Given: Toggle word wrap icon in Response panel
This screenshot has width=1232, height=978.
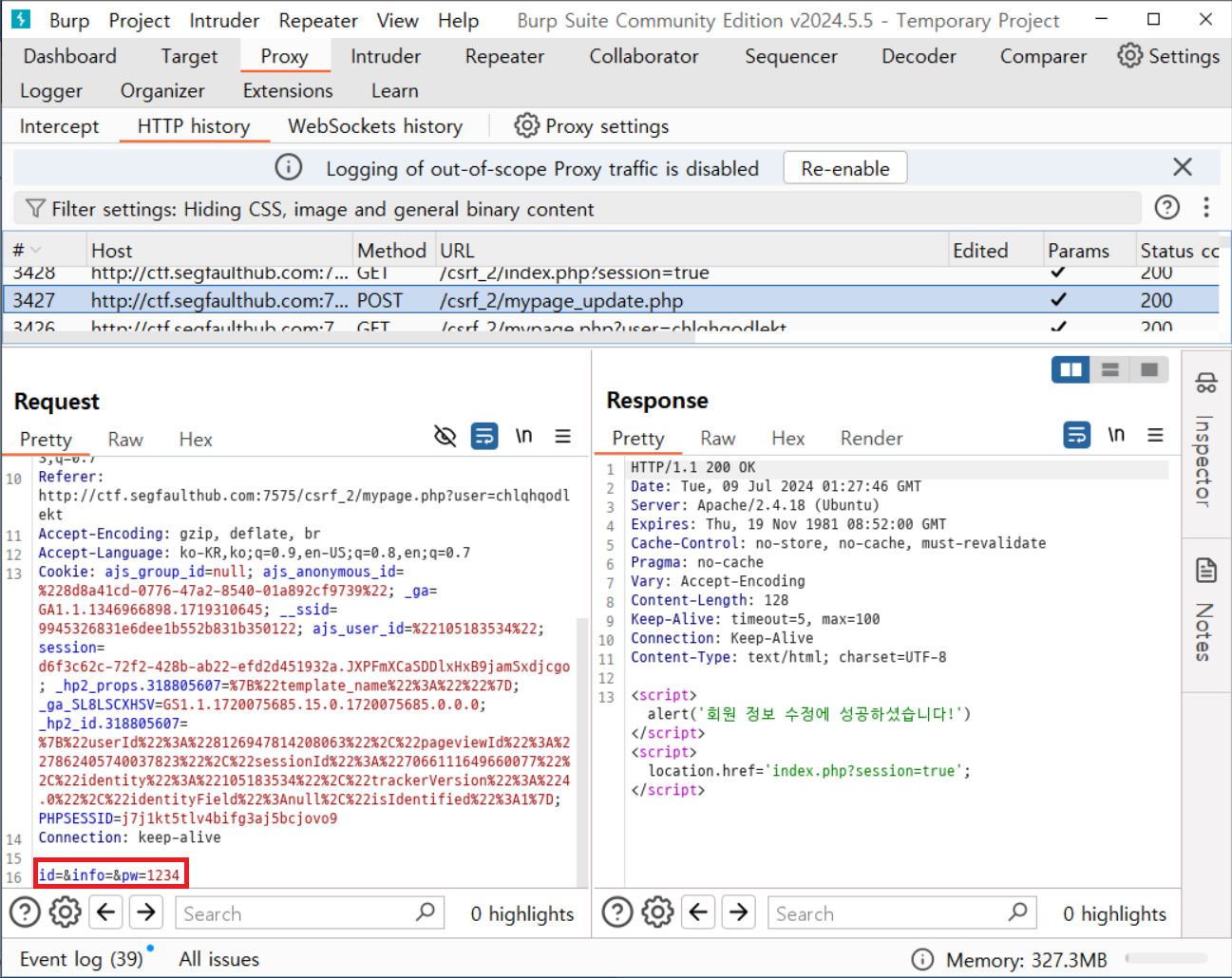Looking at the screenshot, I should [x=1077, y=435].
